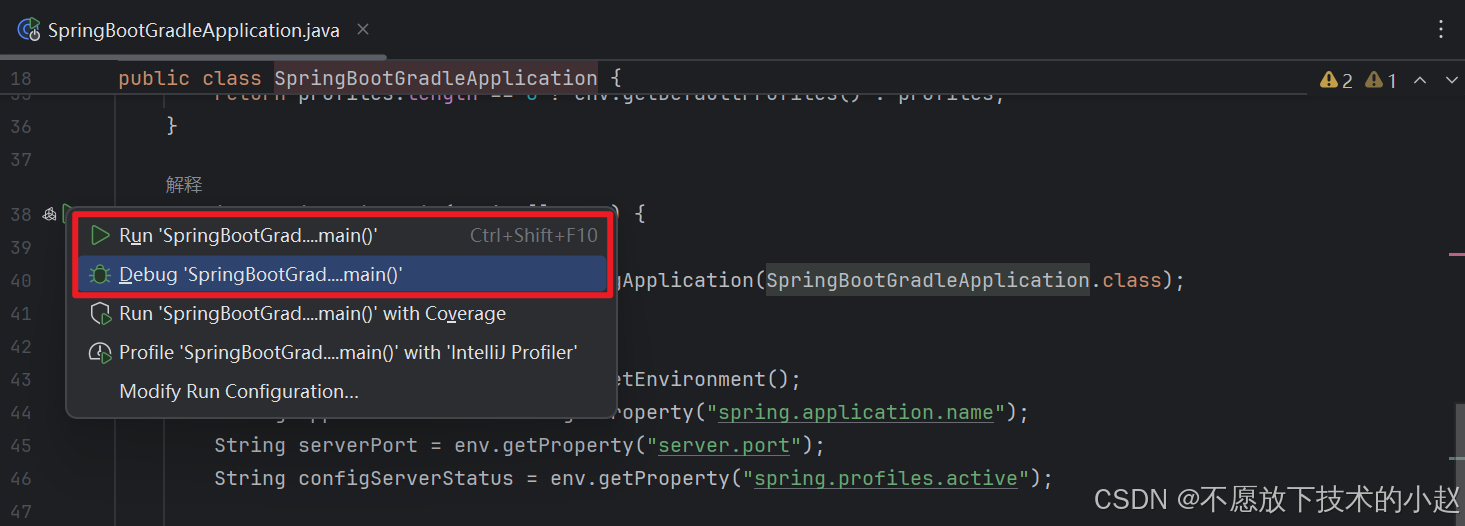The image size is (1465, 526).
Task: Click the gutter run icon on line 38
Action: 67,213
